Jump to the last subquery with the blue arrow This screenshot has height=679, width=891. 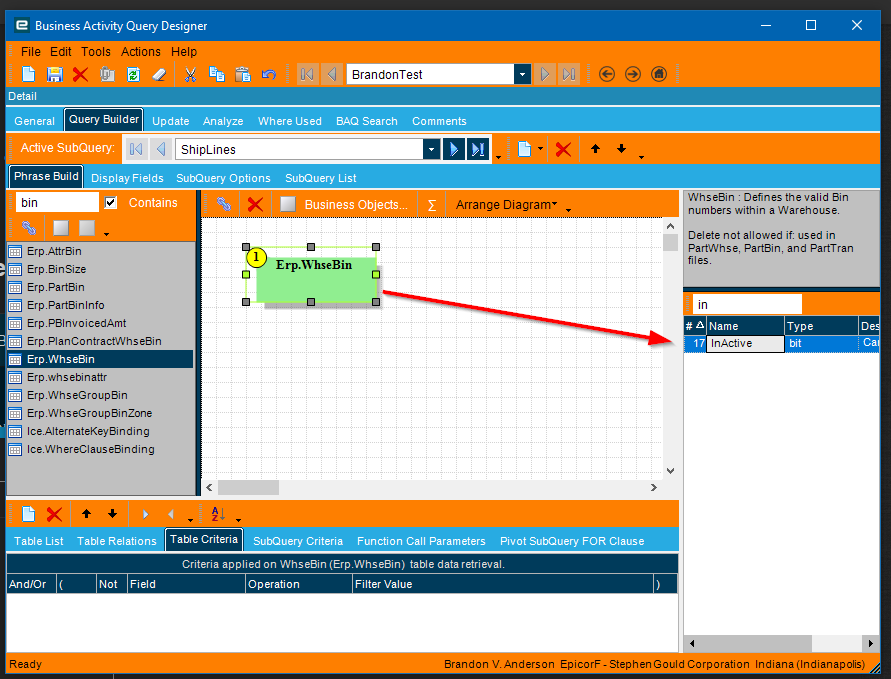click(x=478, y=149)
